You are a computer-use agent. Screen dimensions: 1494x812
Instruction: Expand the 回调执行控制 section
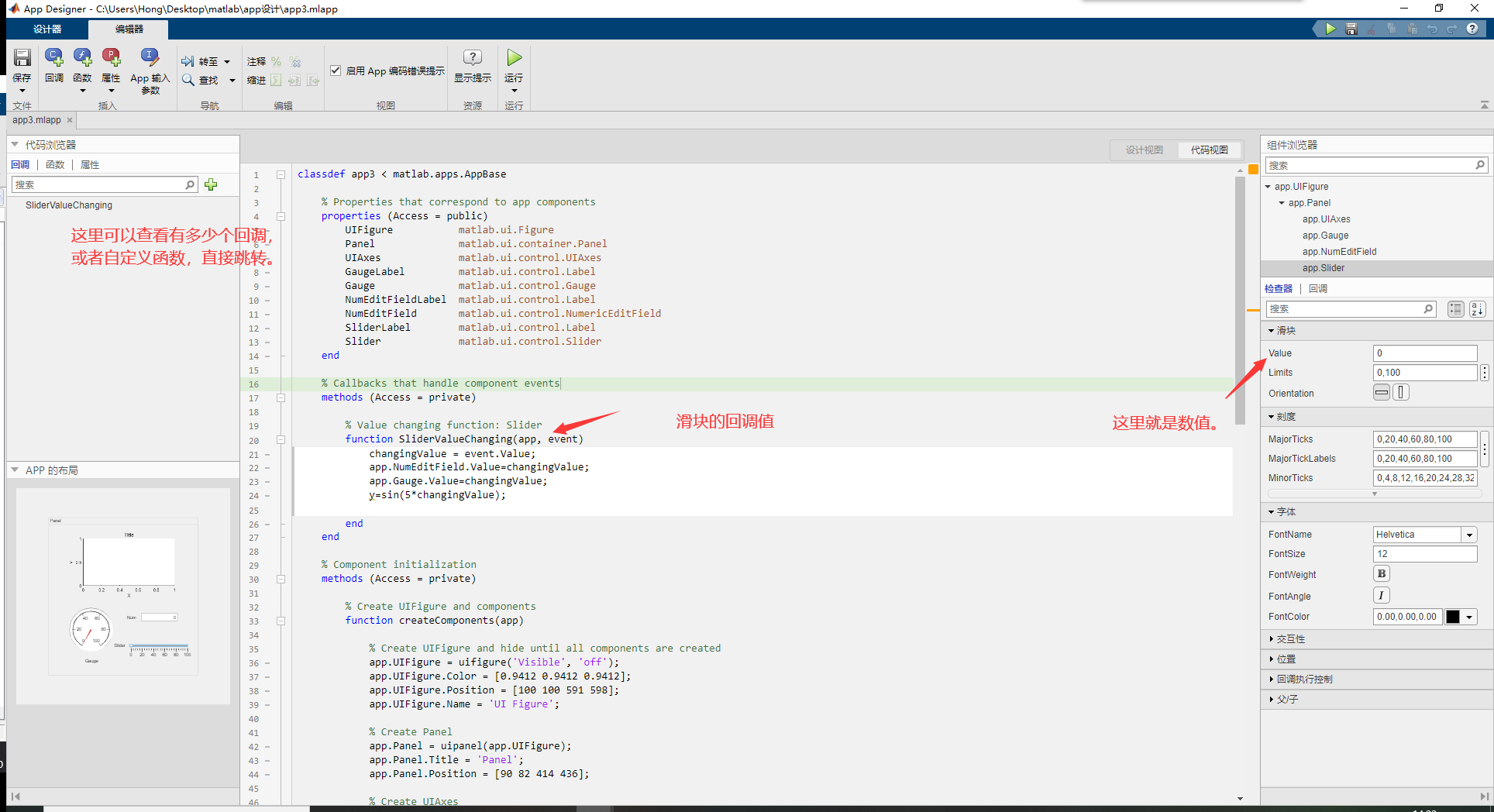tap(1272, 680)
